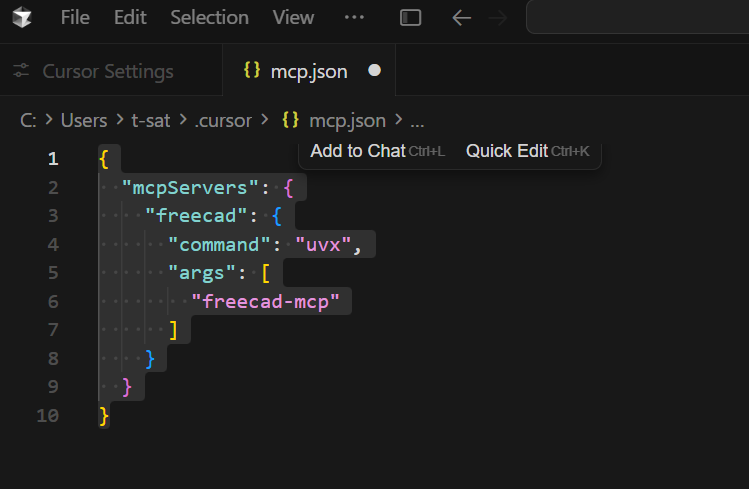Expand the overflow menu with three dots
Image resolution: width=749 pixels, height=489 pixels.
coord(354,18)
